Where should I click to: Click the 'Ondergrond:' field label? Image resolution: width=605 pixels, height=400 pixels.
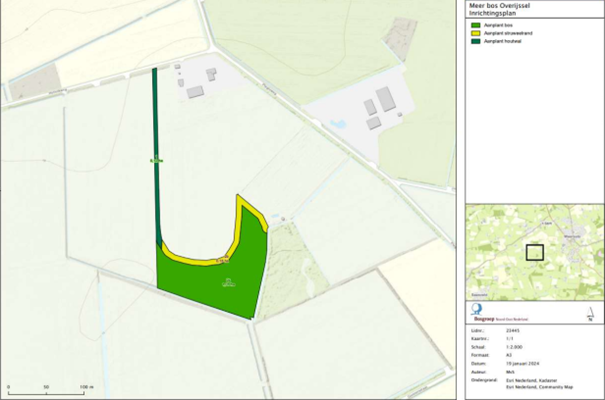(x=482, y=380)
